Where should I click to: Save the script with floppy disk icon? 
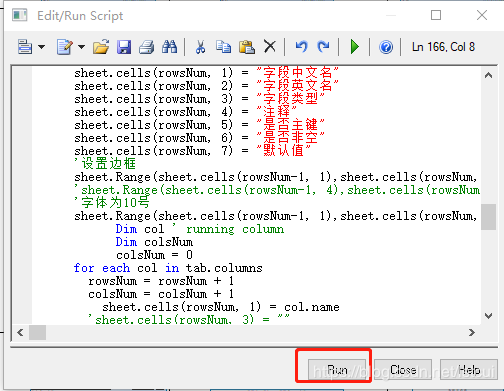(x=124, y=47)
